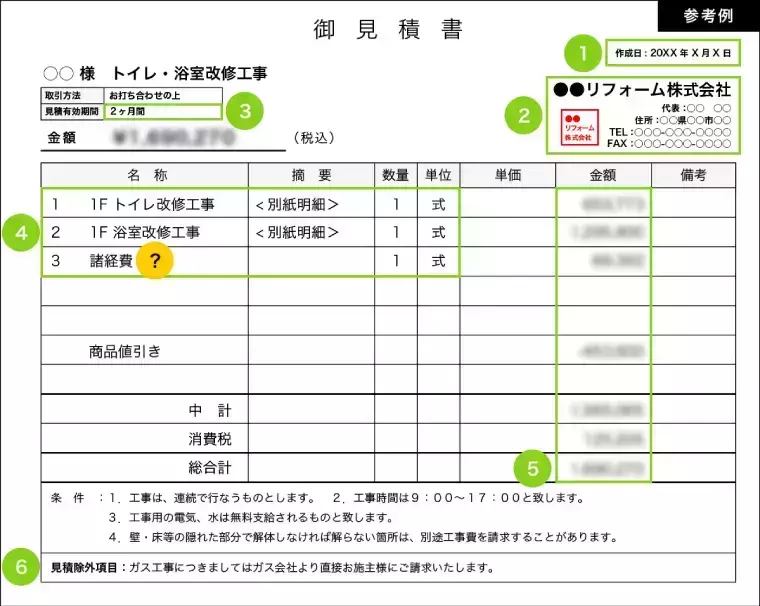760x606 pixels.
Task: Click the red リフォーム株式会社 company stamp
Action: click(x=579, y=129)
